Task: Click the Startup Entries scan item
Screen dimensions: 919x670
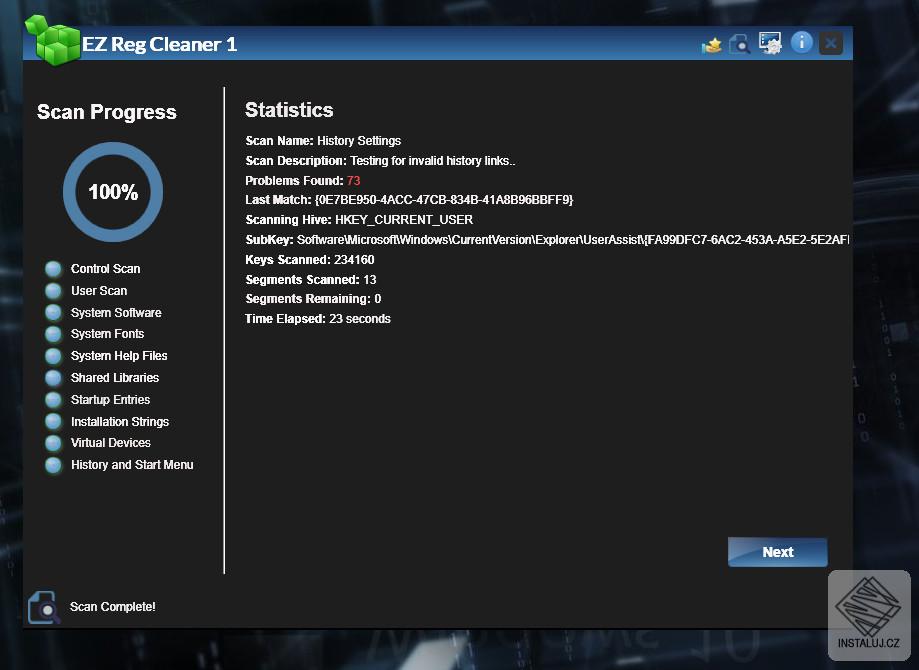Action: pos(110,400)
